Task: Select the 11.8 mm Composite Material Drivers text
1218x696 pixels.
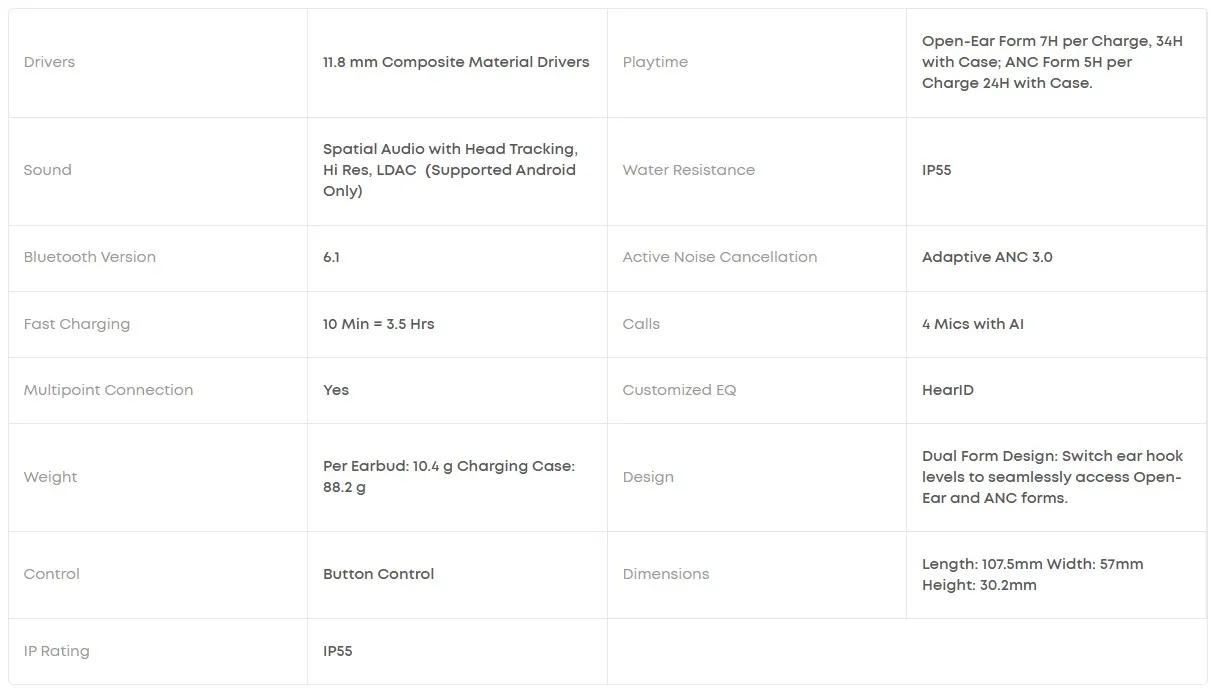Action: point(456,62)
